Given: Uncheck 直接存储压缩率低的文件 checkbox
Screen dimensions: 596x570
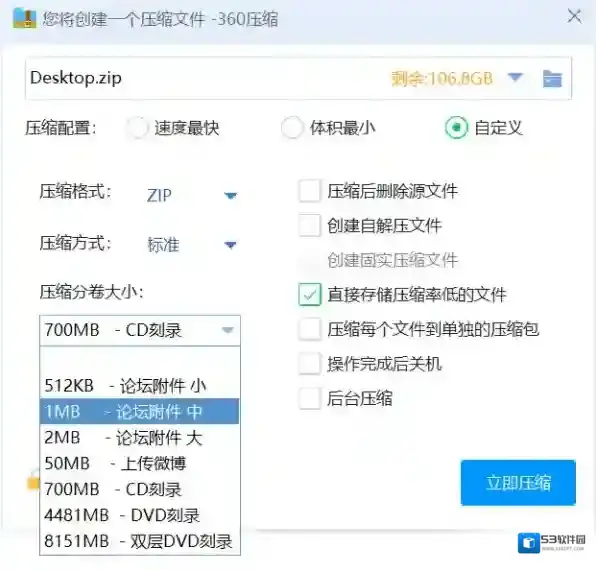Looking at the screenshot, I should pyautogui.click(x=310, y=294).
